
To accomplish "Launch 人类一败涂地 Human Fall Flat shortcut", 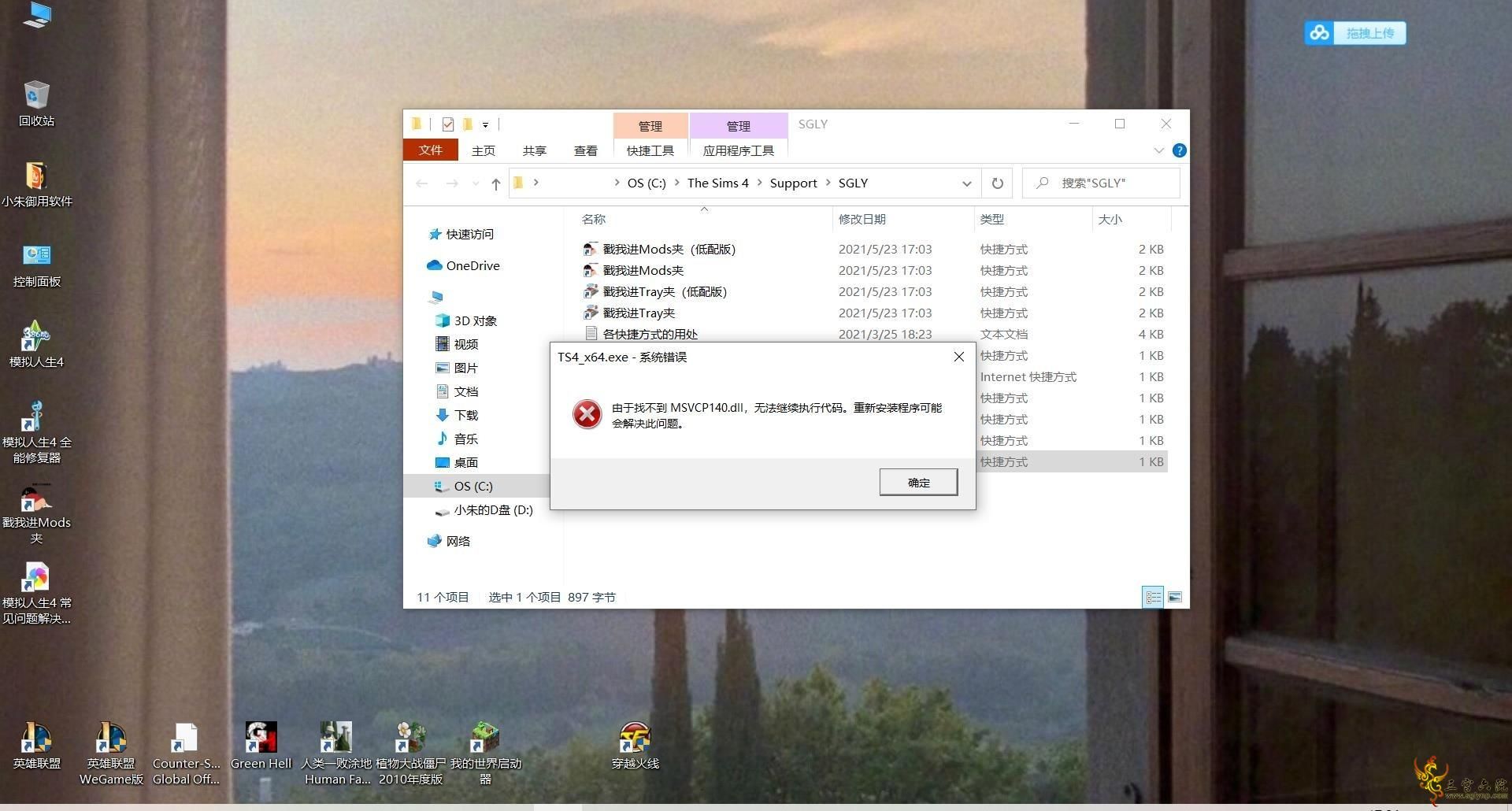I will coord(336,754).
